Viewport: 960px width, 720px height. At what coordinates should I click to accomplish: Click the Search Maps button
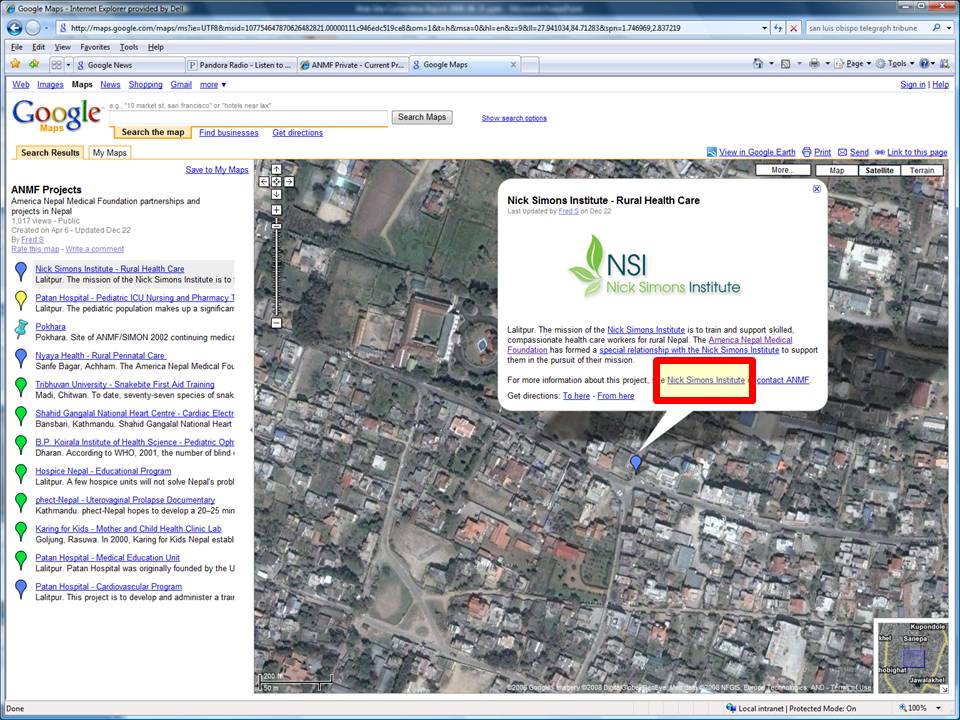423,117
